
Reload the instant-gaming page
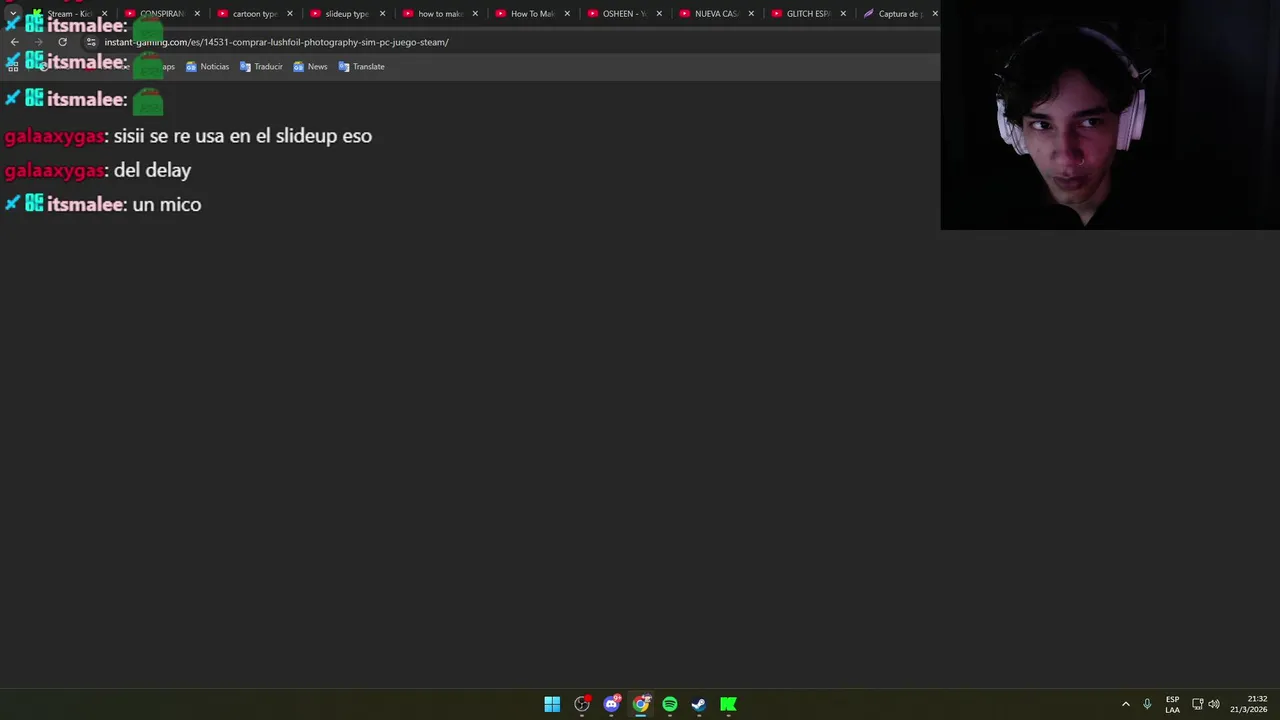[62, 42]
